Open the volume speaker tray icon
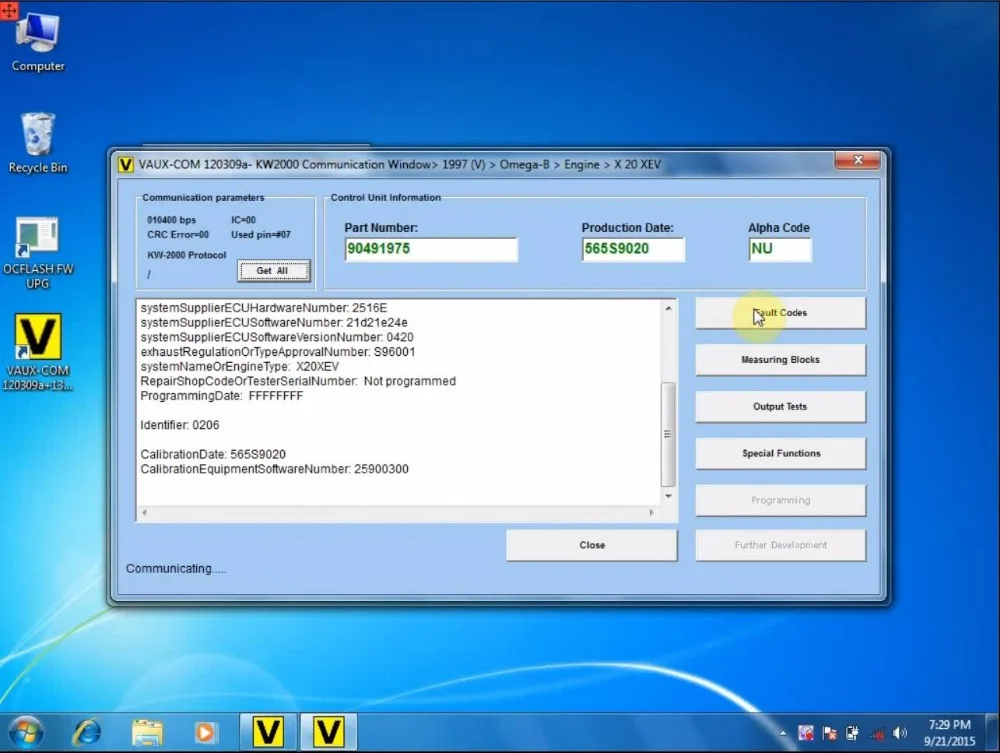 (x=900, y=733)
